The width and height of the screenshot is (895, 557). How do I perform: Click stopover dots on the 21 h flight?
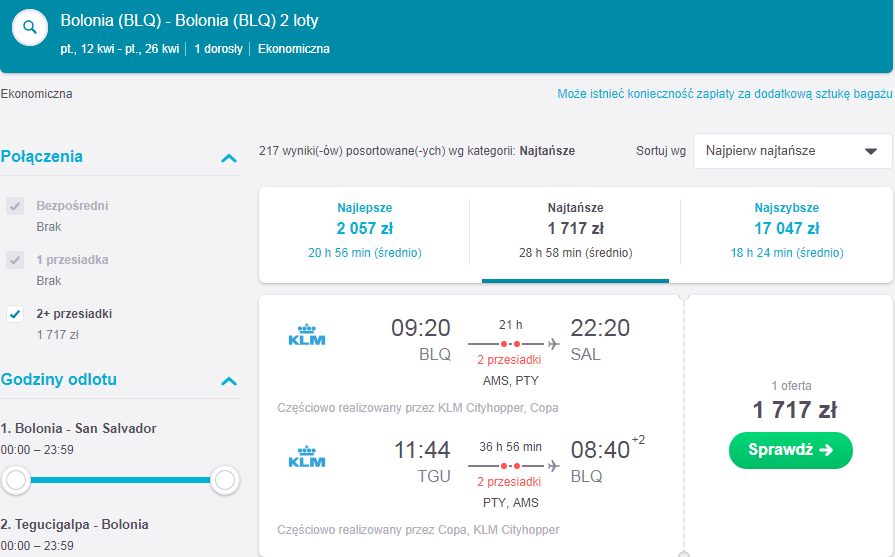[x=510, y=344]
